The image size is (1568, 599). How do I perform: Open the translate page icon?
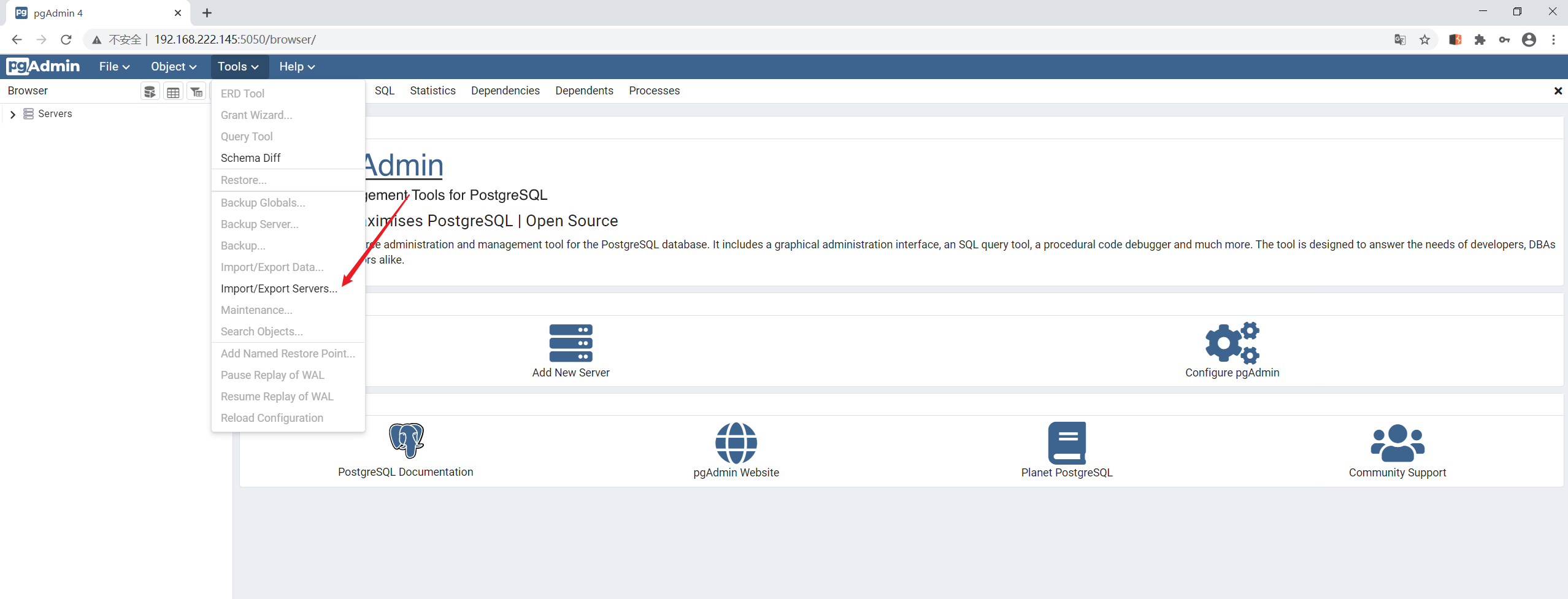[x=1400, y=40]
